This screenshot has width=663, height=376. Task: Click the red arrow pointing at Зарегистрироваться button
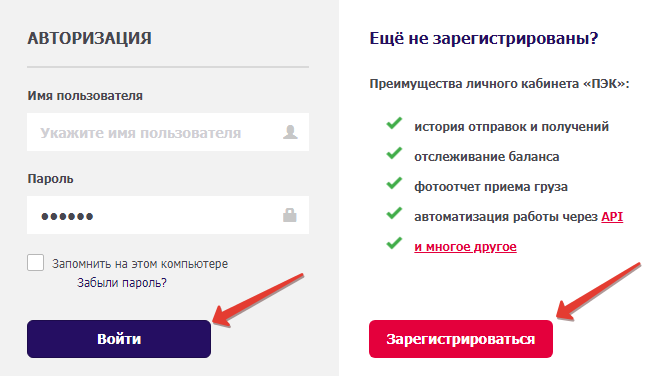(x=598, y=291)
